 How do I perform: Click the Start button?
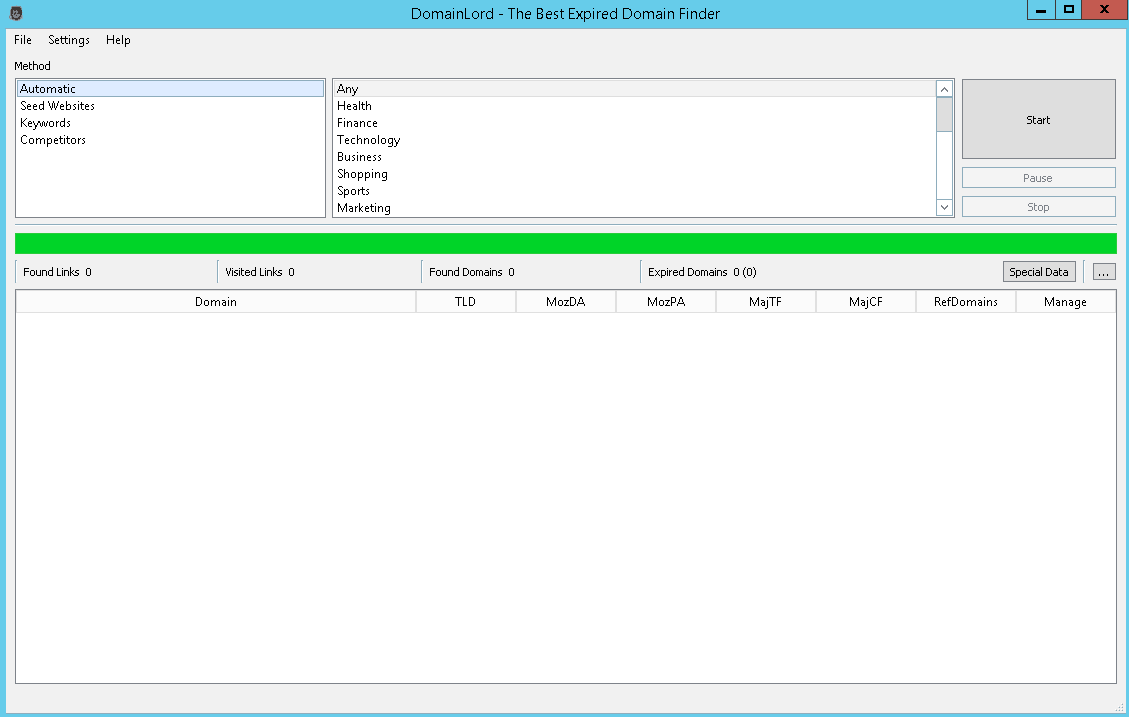pyautogui.click(x=1038, y=120)
